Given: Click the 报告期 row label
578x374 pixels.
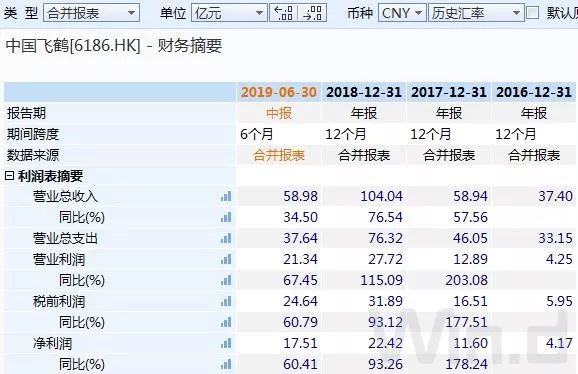Looking at the screenshot, I should pos(26,113).
